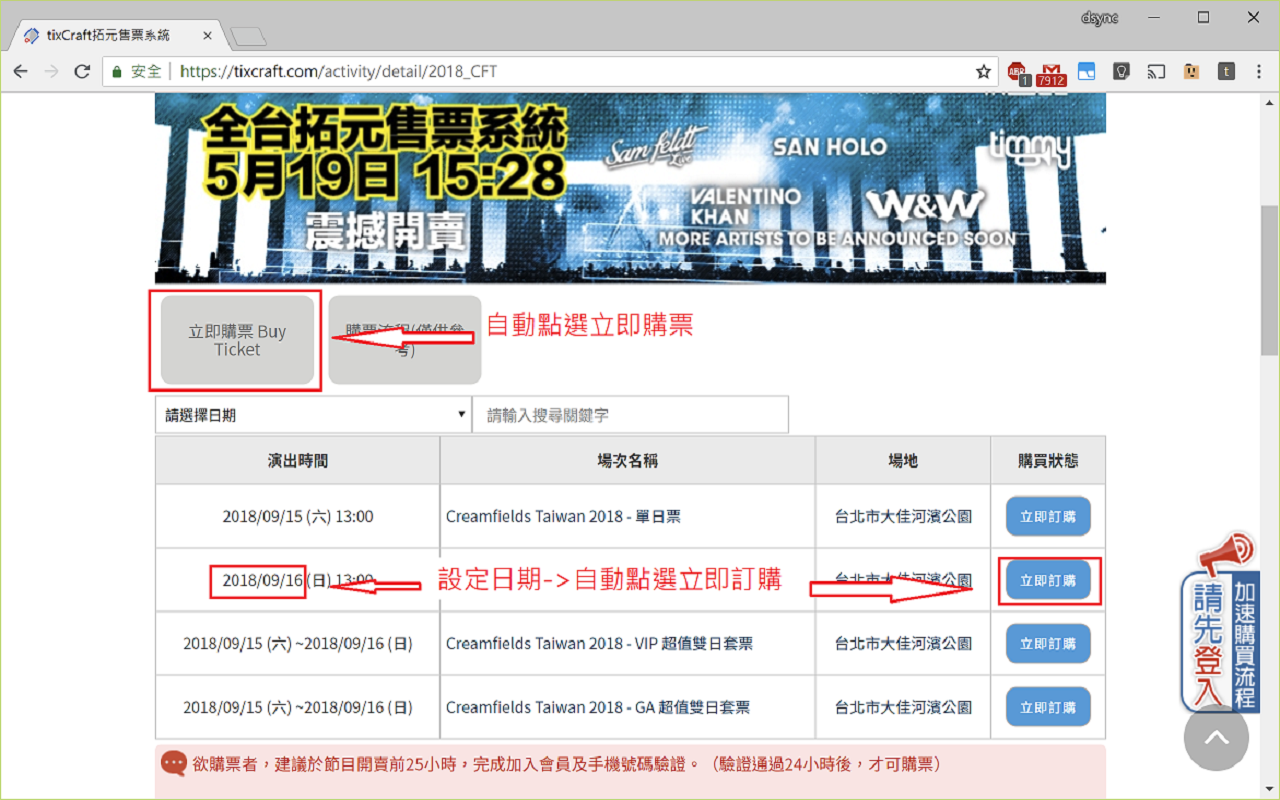Open the Cast extension
This screenshot has height=800, width=1280.
pos(1156,72)
